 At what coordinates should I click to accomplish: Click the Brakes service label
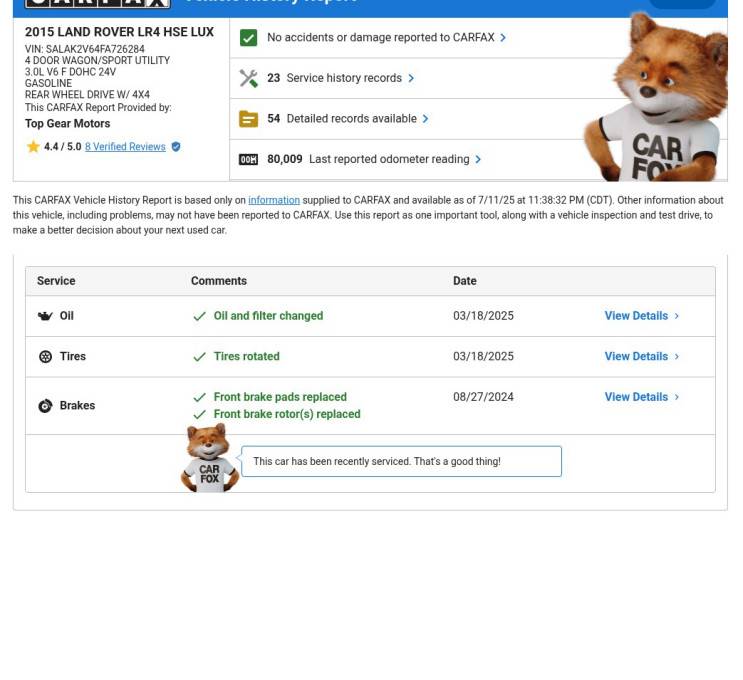pyautogui.click(x=77, y=406)
